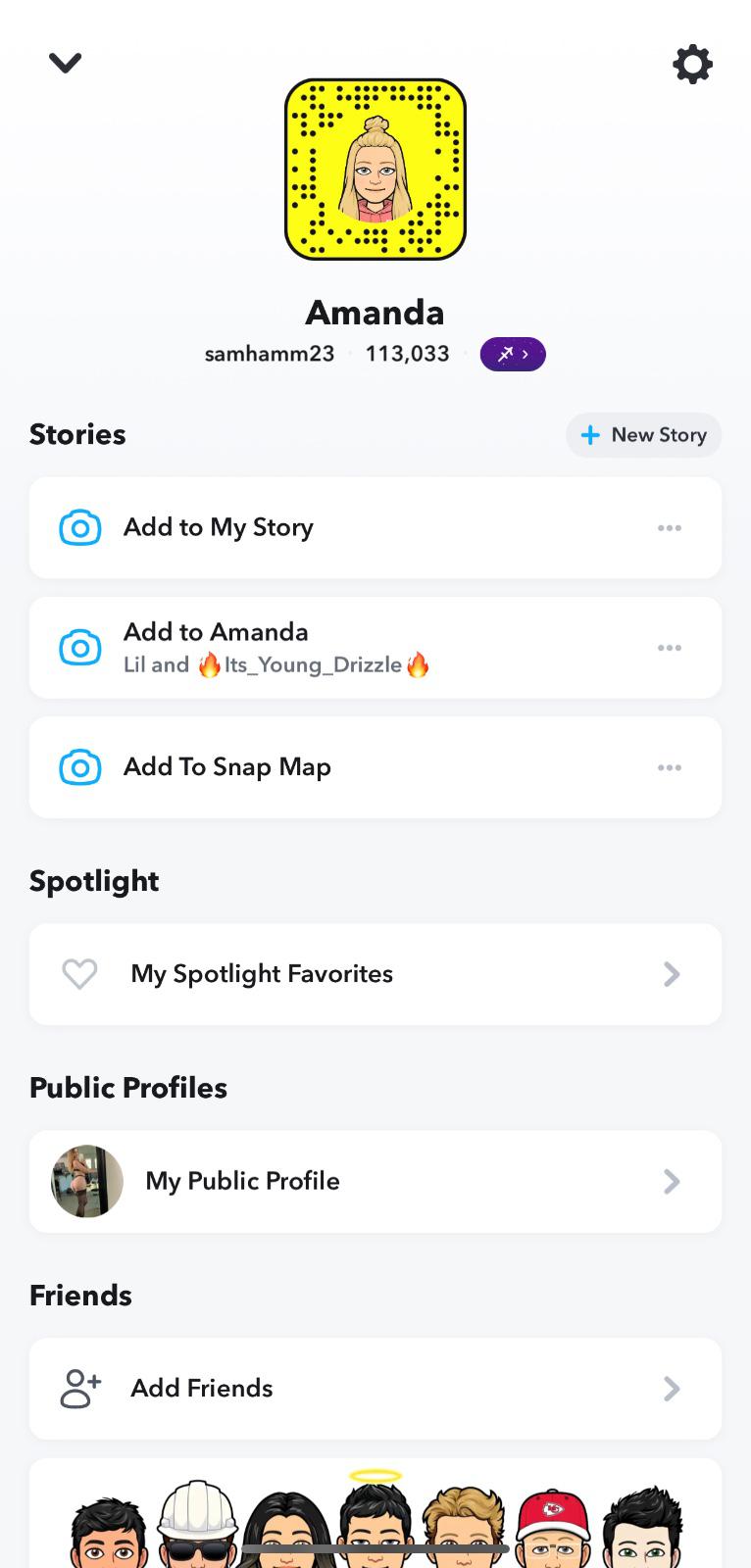Tap the My Public Profile photo thumbnail

click(87, 1181)
